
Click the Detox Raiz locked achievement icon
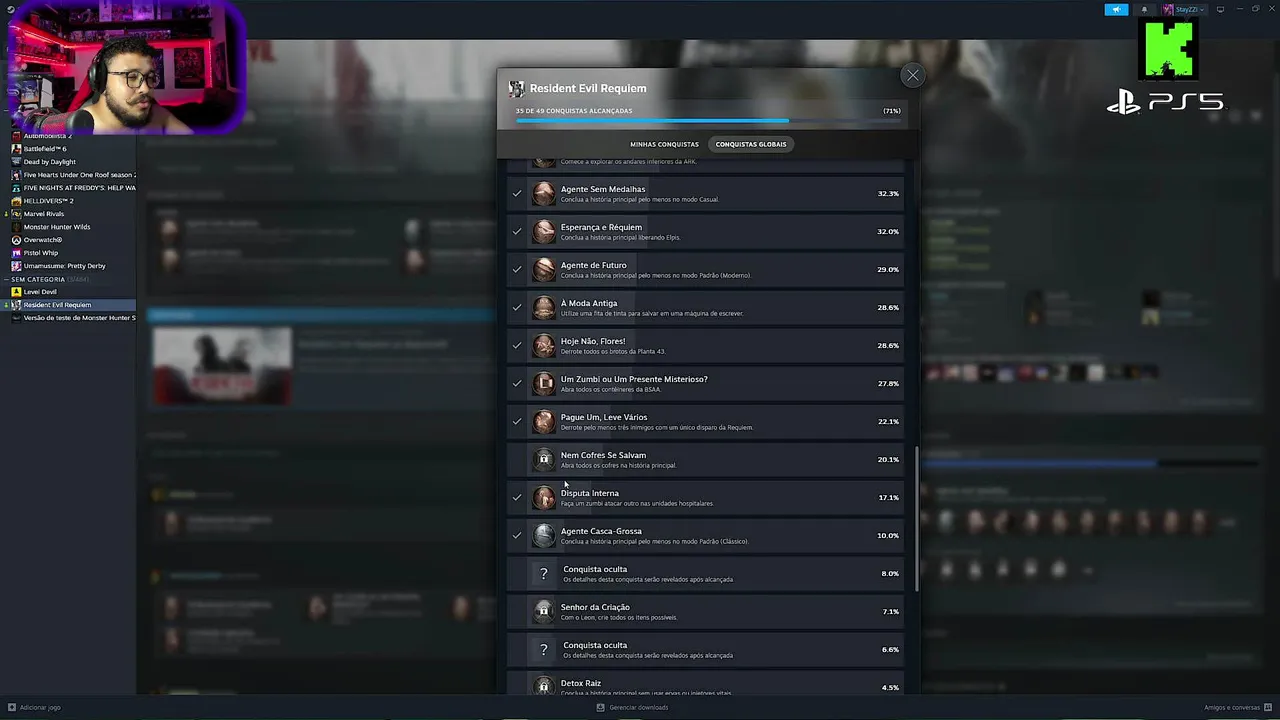pos(544,686)
